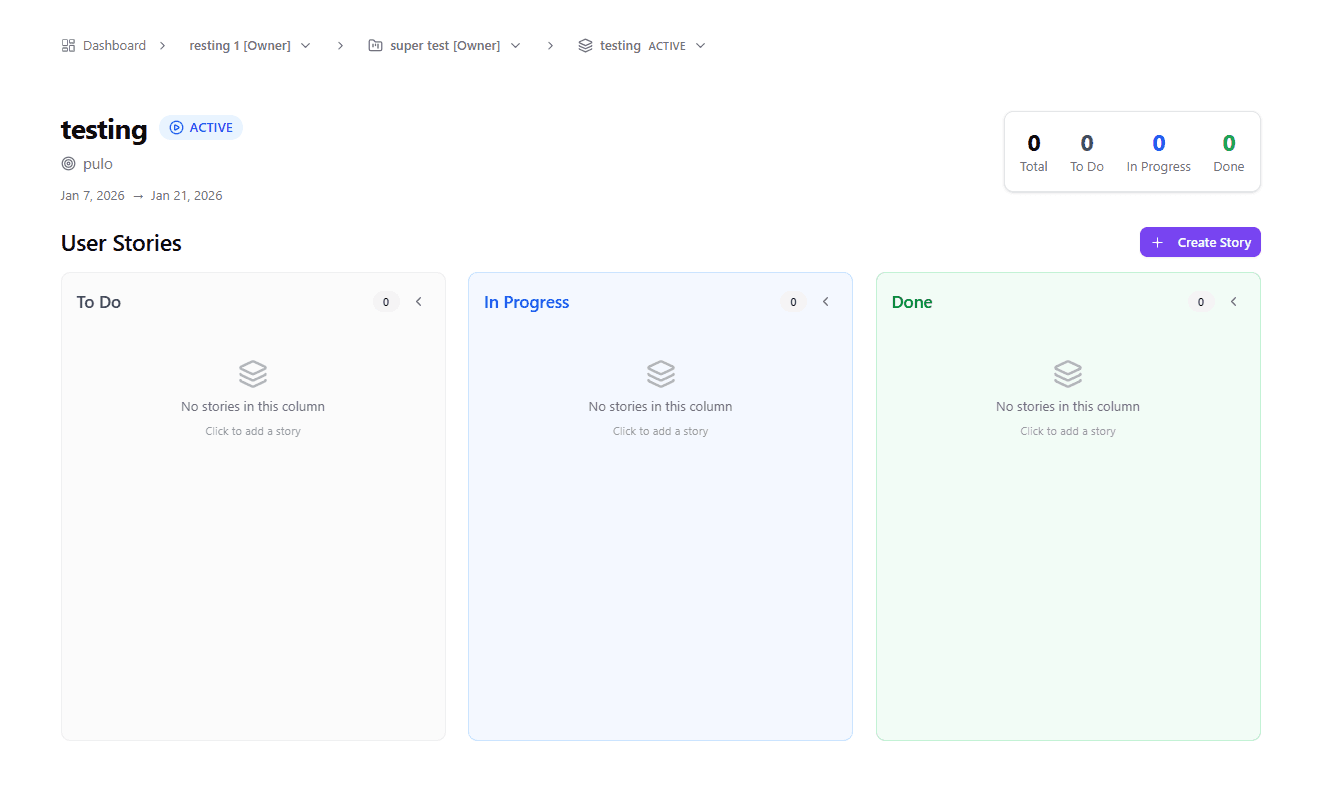Collapse the In Progress column
The width and height of the screenshot is (1340, 807).
coord(825,301)
